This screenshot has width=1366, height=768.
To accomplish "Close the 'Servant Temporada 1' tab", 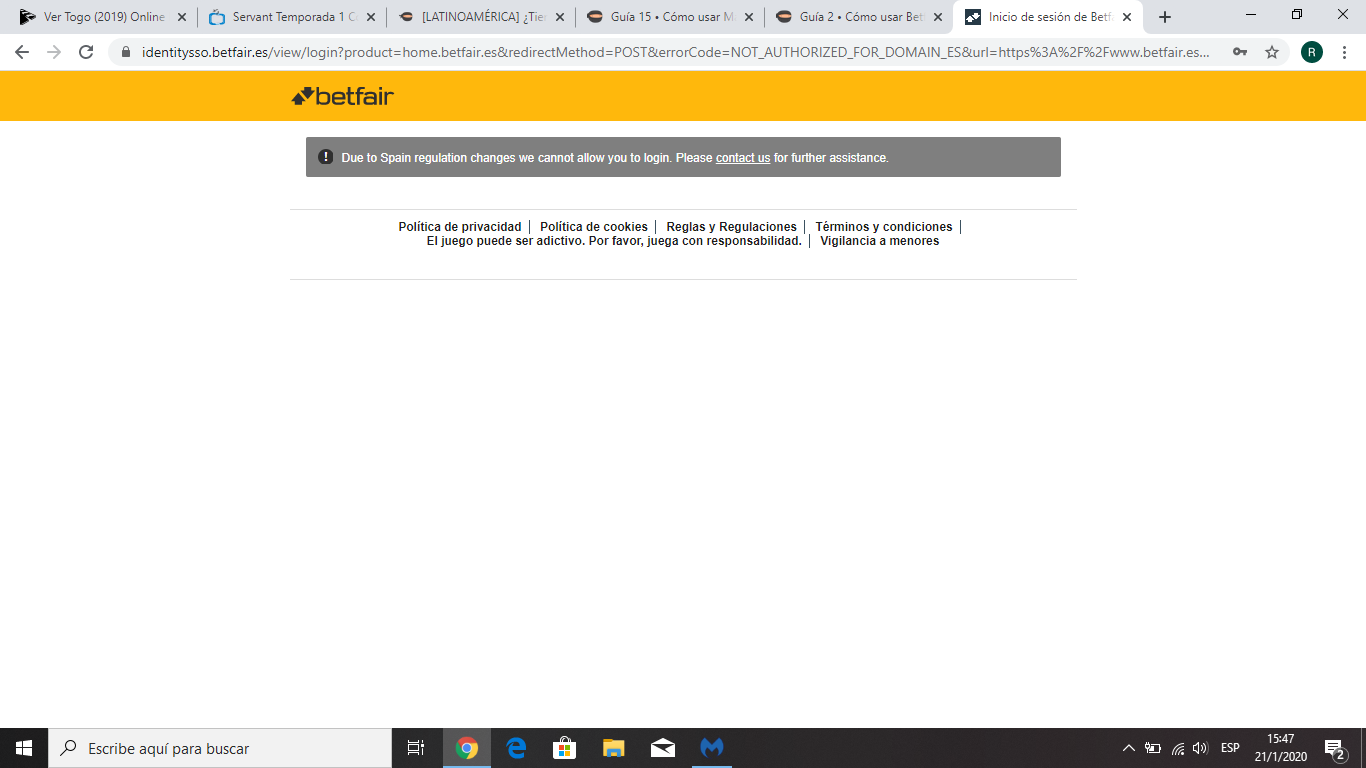I will tap(371, 17).
